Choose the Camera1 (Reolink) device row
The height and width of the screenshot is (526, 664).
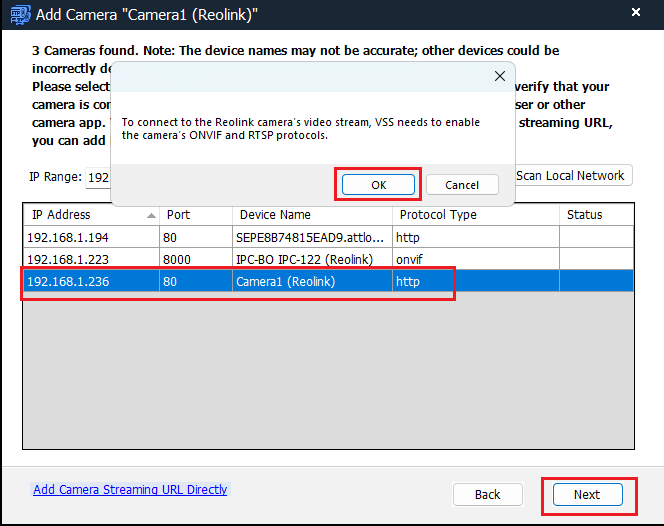286,282
